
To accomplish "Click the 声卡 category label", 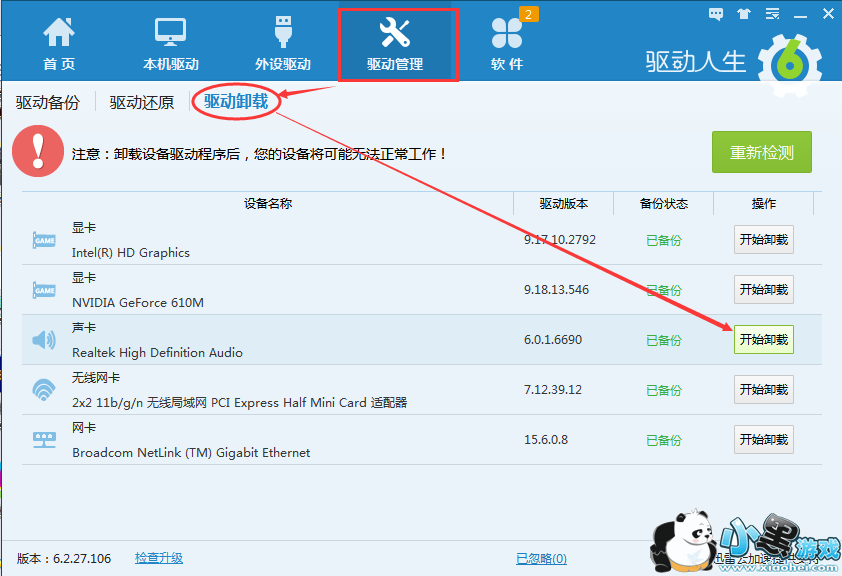I will click(x=84, y=327).
